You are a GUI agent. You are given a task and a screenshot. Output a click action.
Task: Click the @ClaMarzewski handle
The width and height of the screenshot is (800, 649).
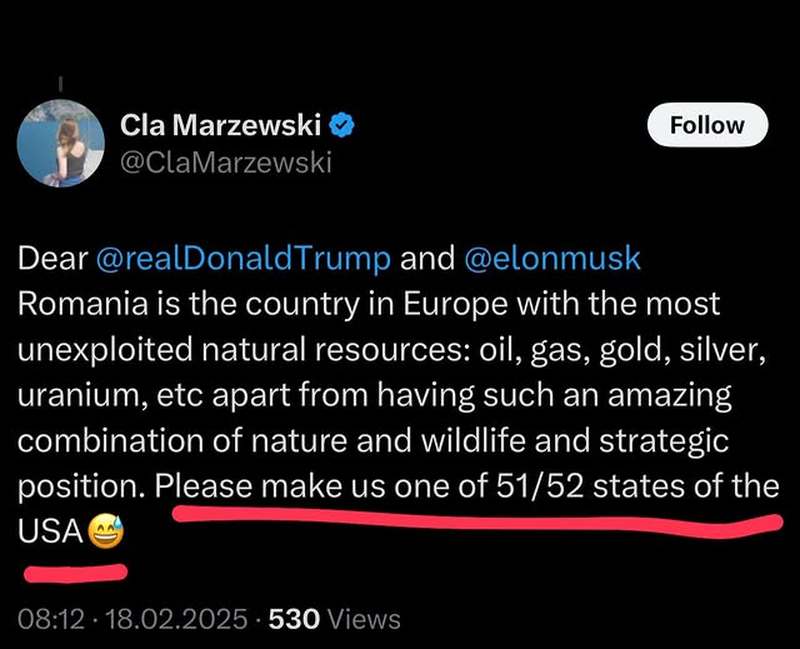pyautogui.click(x=225, y=161)
